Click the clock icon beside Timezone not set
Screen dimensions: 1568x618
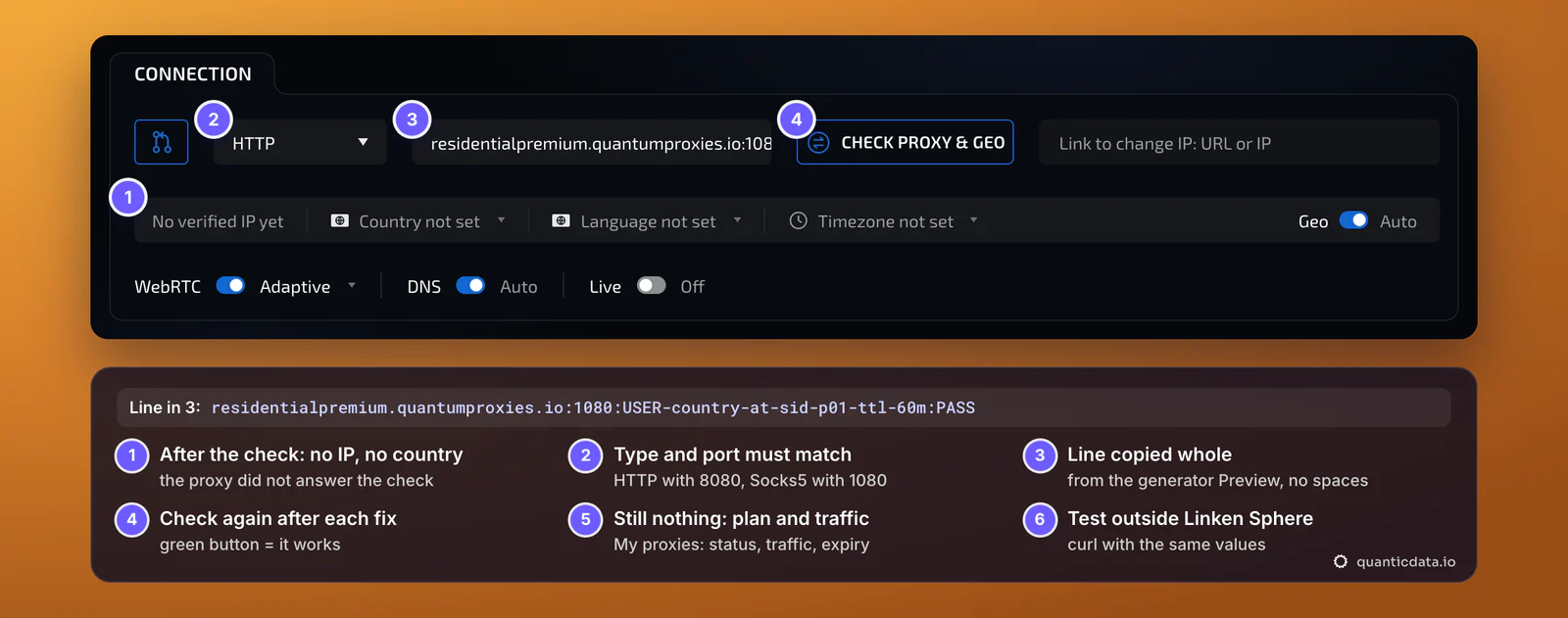pyautogui.click(x=799, y=221)
